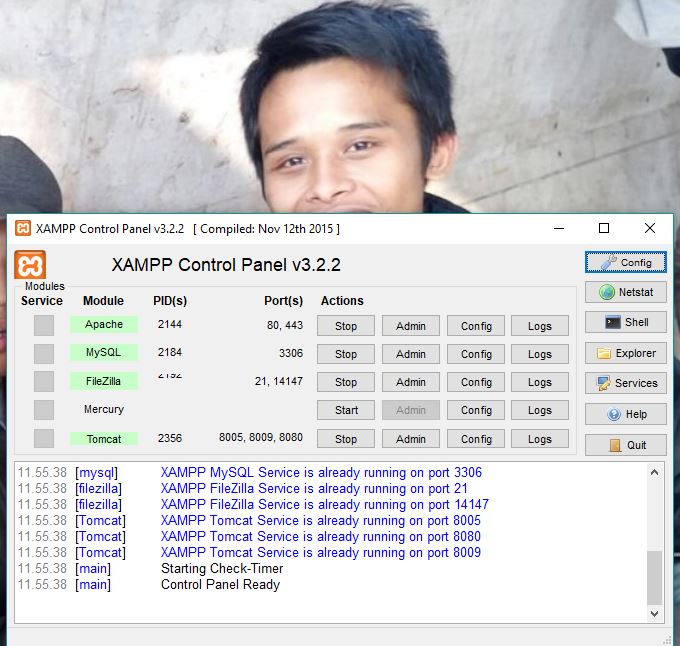Click log line about FileZilla port 14147

click(x=325, y=504)
